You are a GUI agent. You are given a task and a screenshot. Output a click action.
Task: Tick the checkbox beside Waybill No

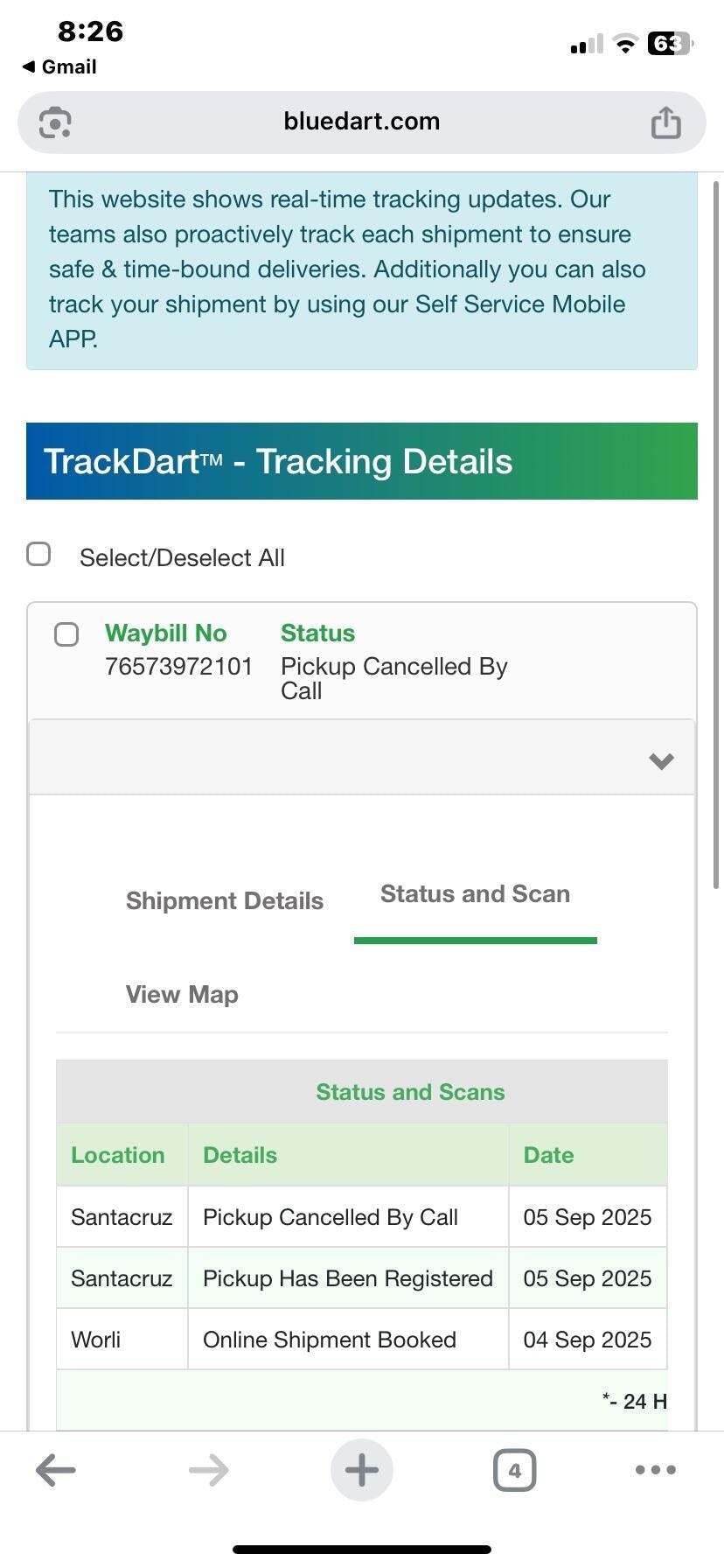tap(66, 634)
